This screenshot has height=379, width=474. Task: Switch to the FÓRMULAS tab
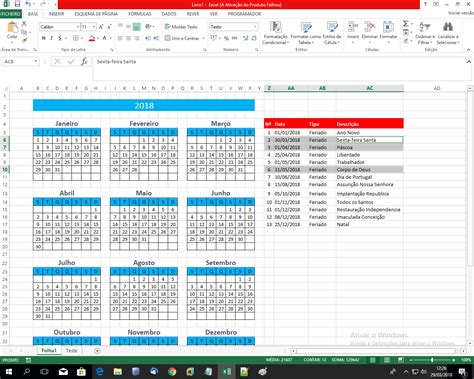click(140, 14)
